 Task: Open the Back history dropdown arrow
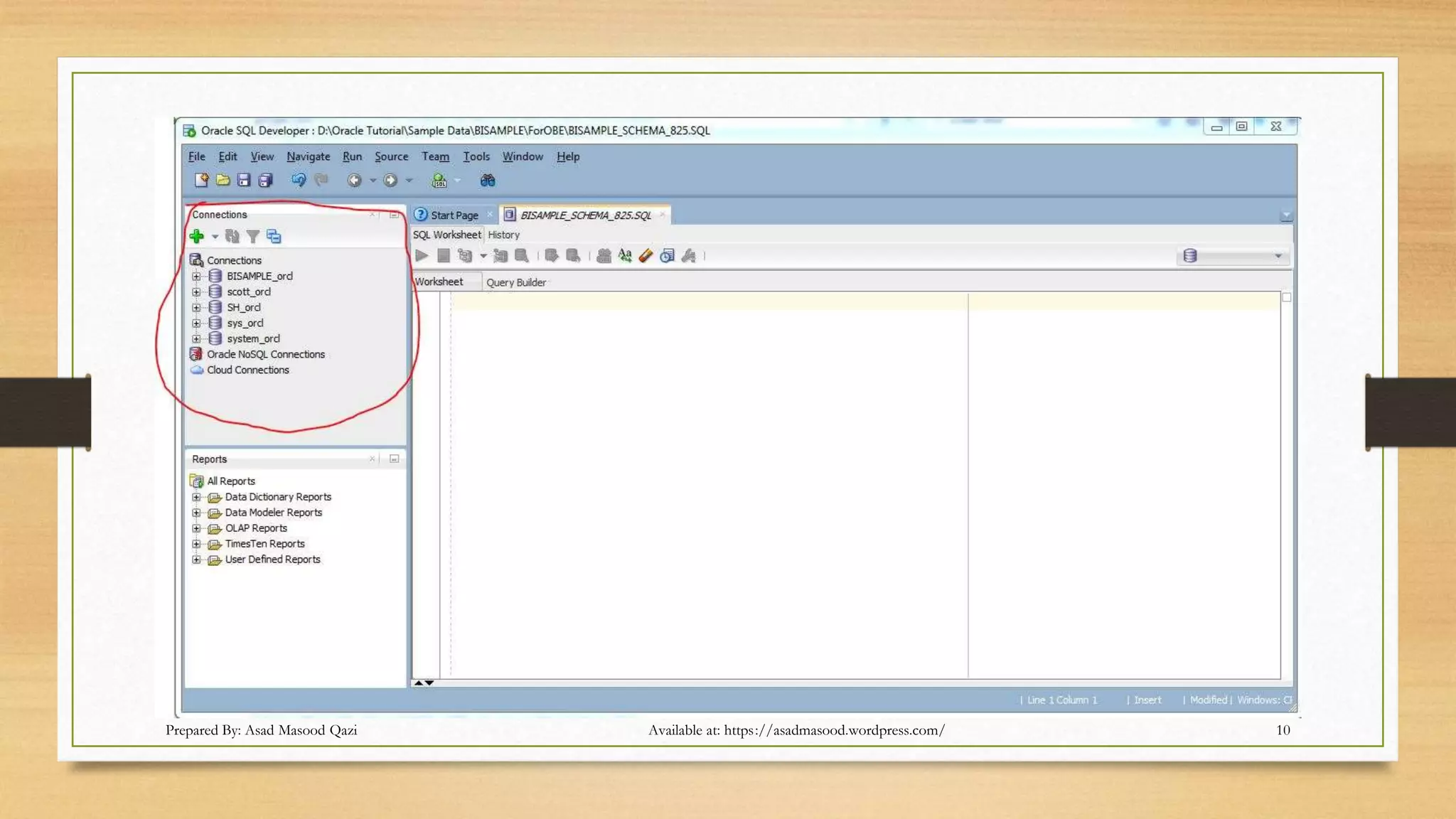(373, 181)
